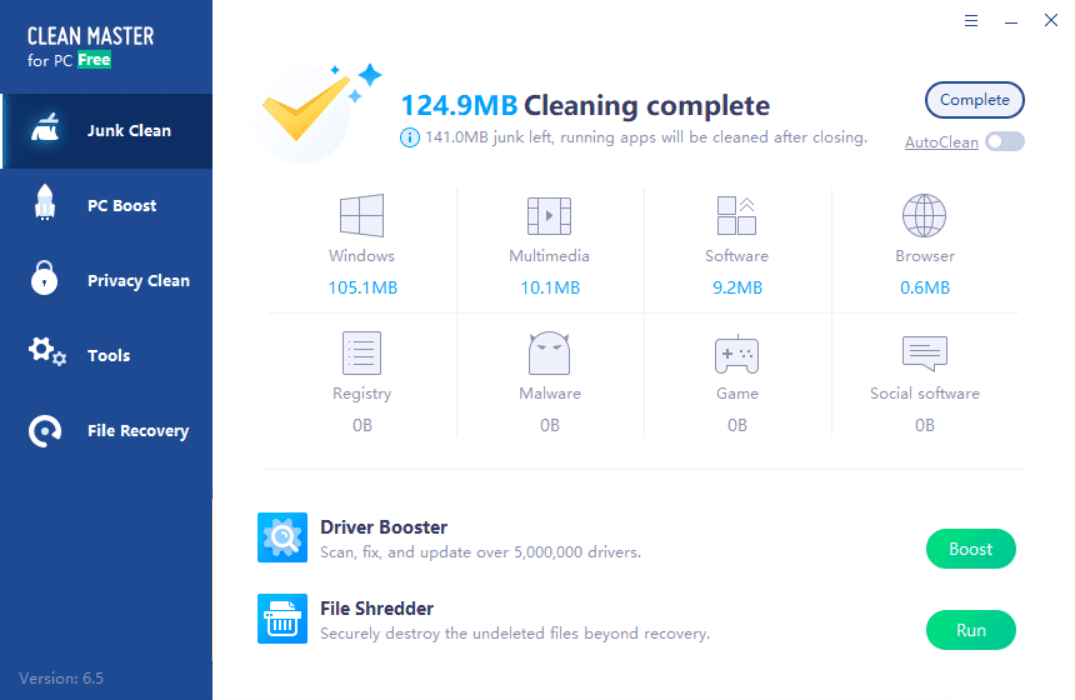Click the Version: 6.5 label
The image size is (1075, 700).
pos(61,679)
